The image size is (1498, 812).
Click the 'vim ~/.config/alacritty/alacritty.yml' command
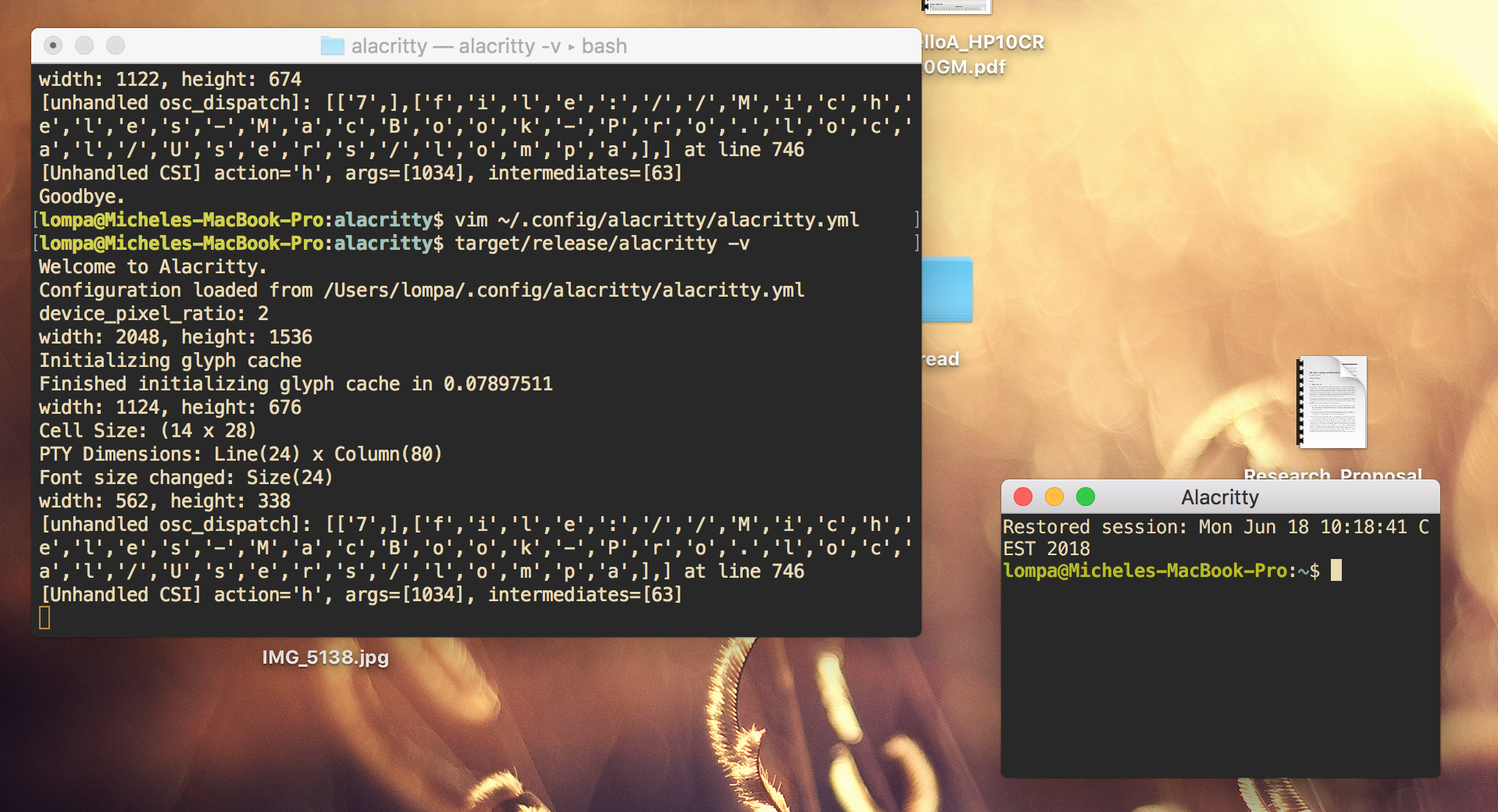click(657, 220)
